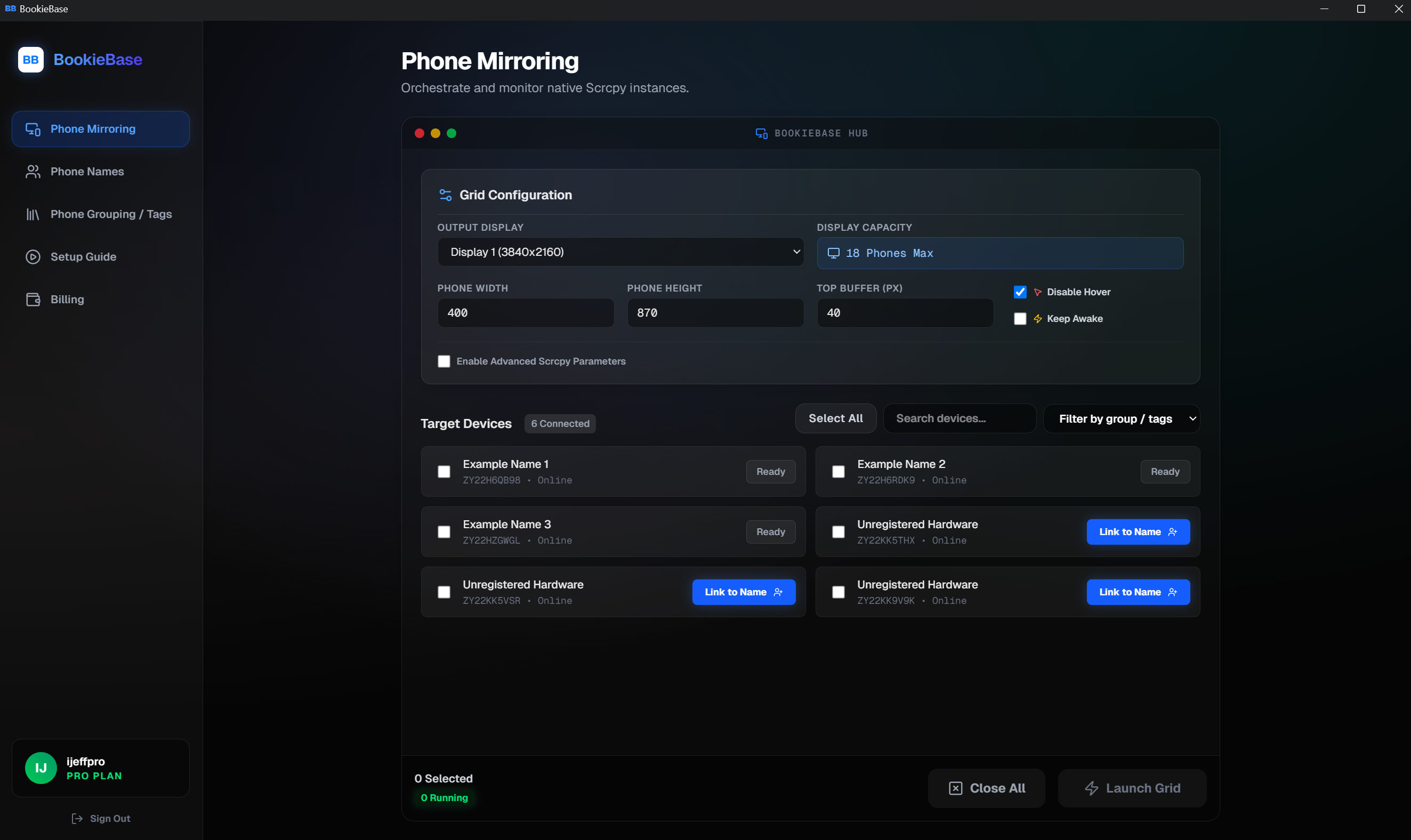The image size is (1411, 840).
Task: Open the Billing page
Action: click(x=101, y=300)
